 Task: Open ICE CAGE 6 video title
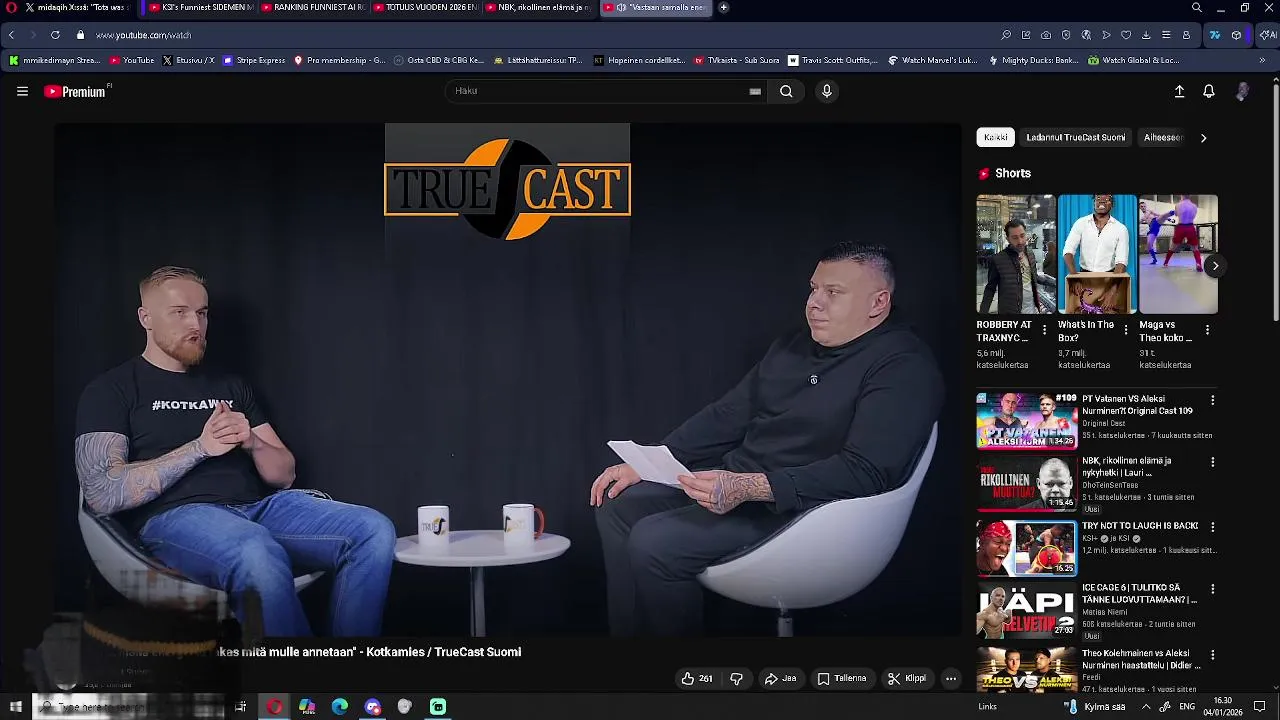coord(1139,594)
